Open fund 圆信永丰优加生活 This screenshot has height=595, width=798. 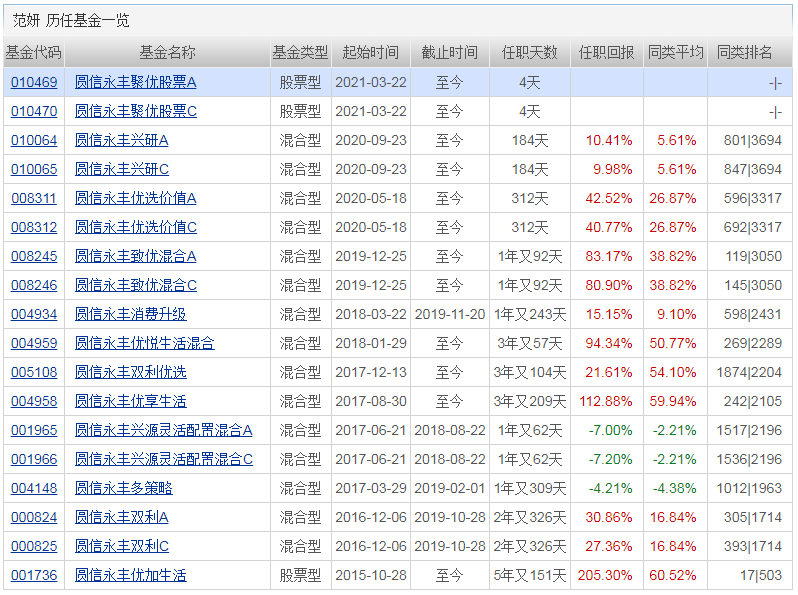131,576
